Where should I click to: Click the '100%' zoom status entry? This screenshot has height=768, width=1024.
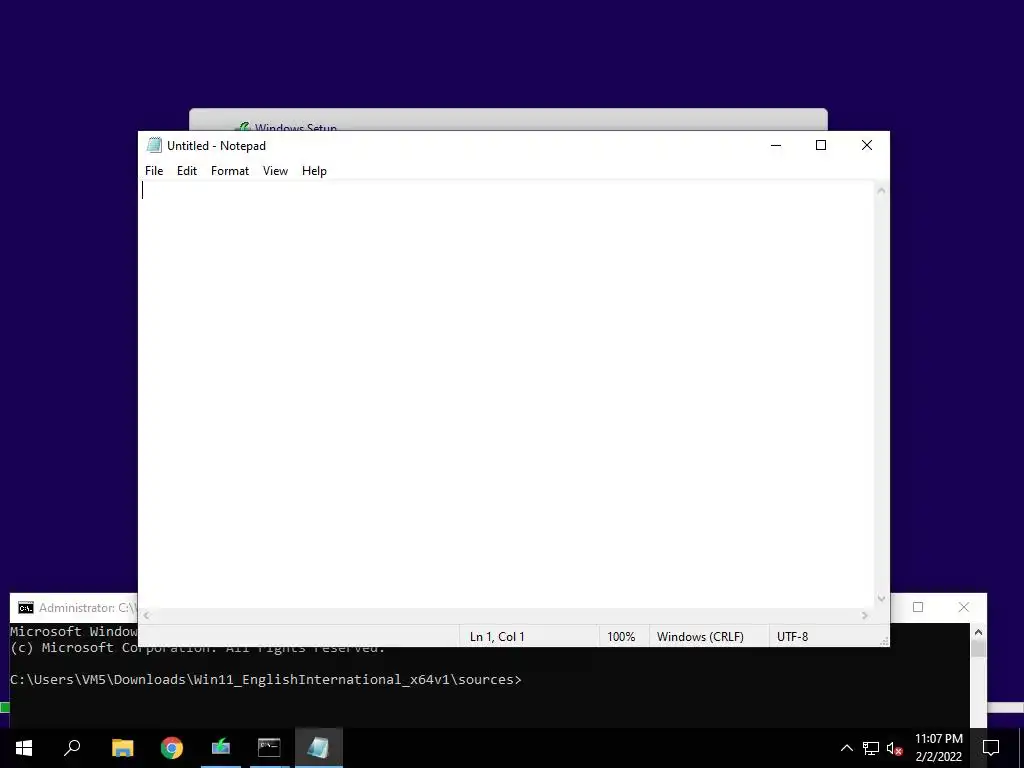(621, 637)
